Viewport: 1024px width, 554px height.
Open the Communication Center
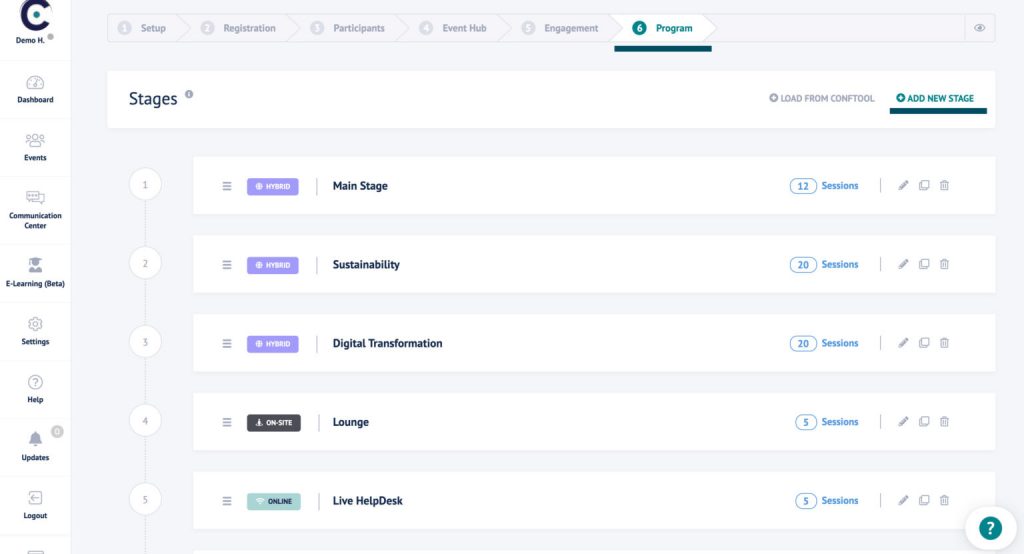tap(35, 210)
